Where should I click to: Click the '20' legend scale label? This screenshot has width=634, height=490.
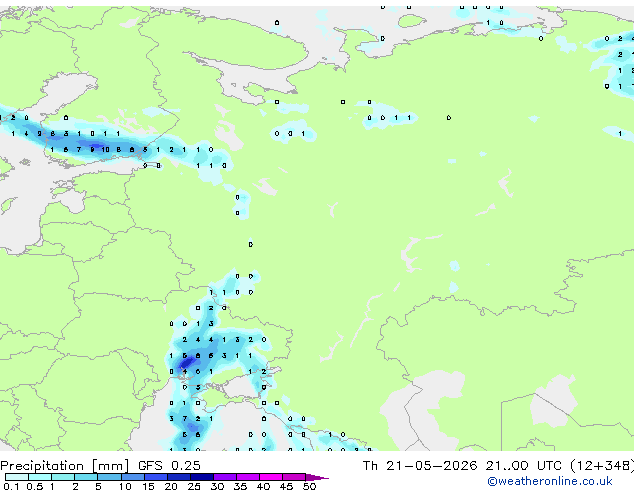[171, 486]
